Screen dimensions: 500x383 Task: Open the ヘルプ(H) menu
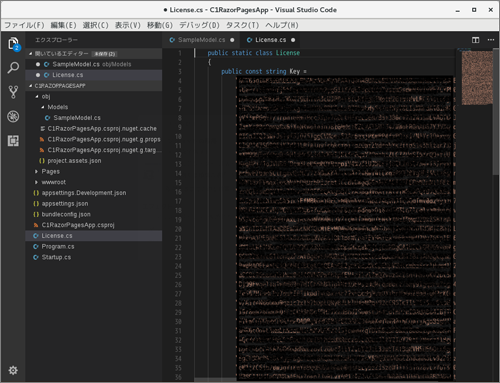[282, 25]
